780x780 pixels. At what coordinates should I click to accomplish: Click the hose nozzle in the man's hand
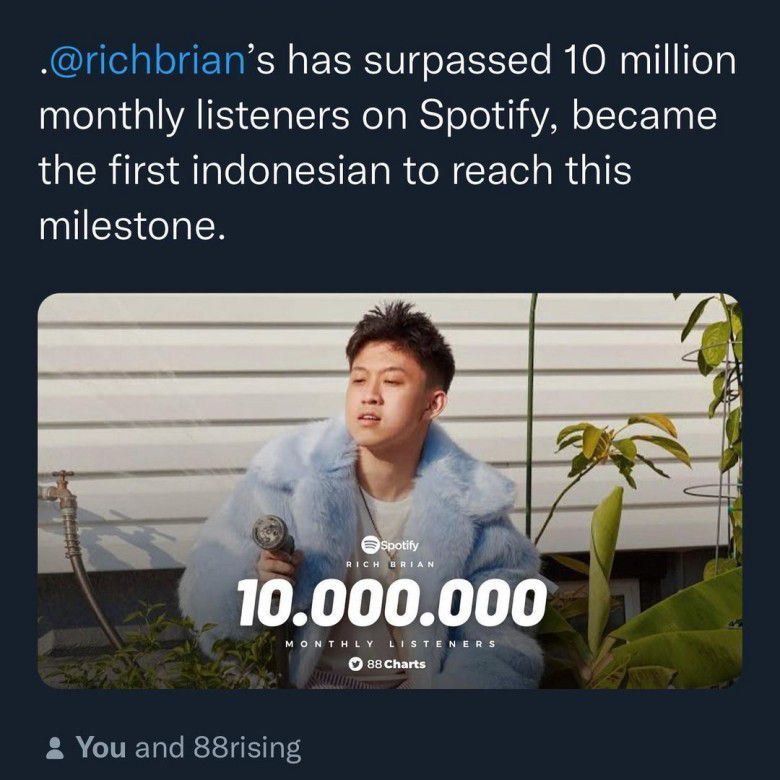(x=272, y=535)
